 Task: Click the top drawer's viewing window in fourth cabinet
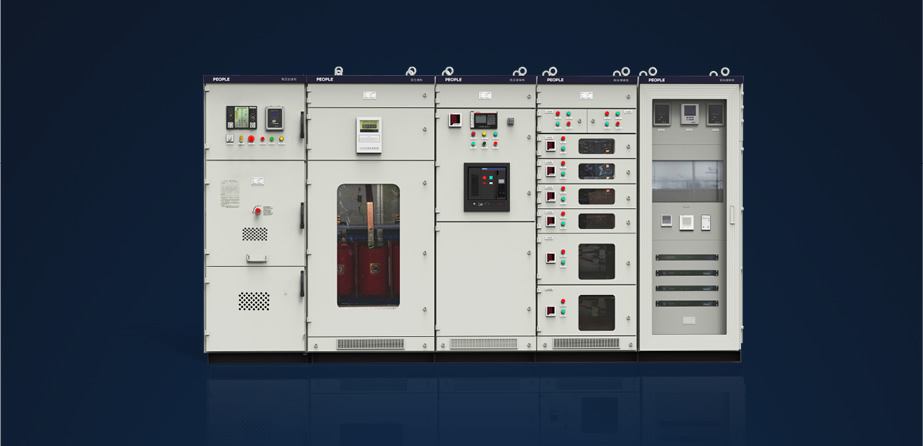coord(596,146)
